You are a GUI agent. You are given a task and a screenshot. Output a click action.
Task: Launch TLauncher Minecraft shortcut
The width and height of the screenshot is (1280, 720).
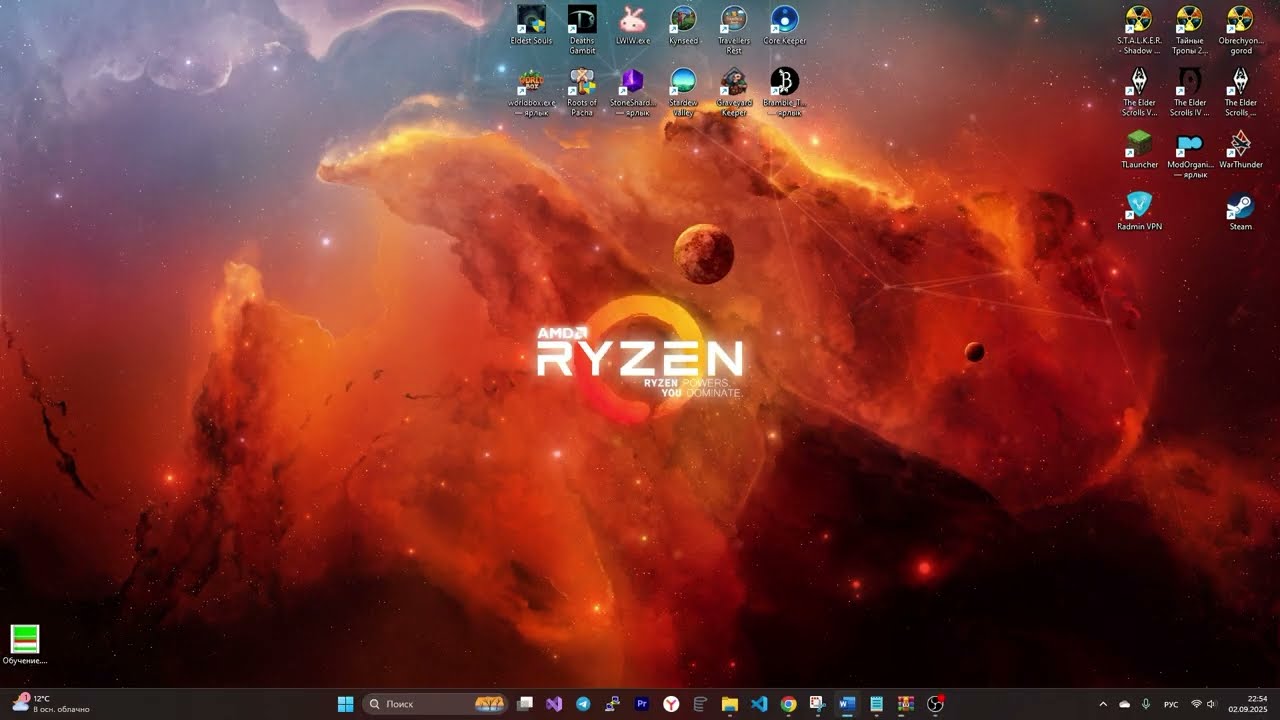click(1138, 148)
